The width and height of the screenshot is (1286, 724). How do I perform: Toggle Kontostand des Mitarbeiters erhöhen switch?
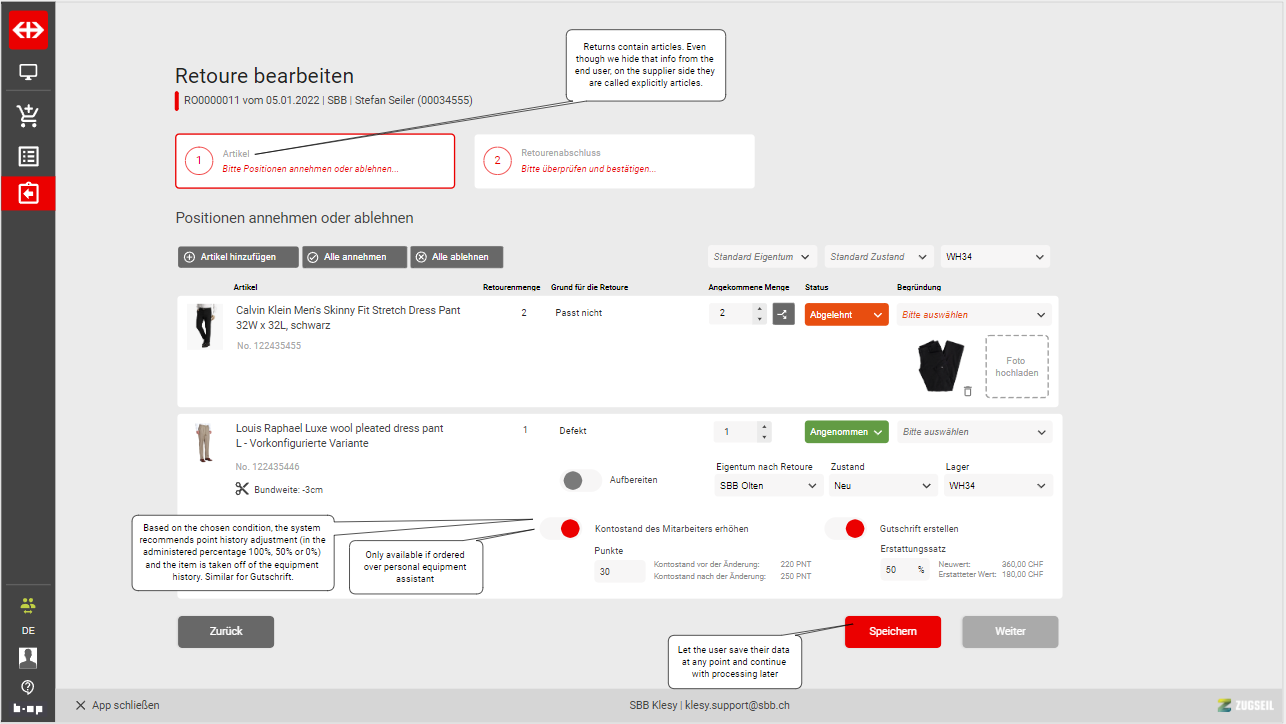[x=560, y=529]
